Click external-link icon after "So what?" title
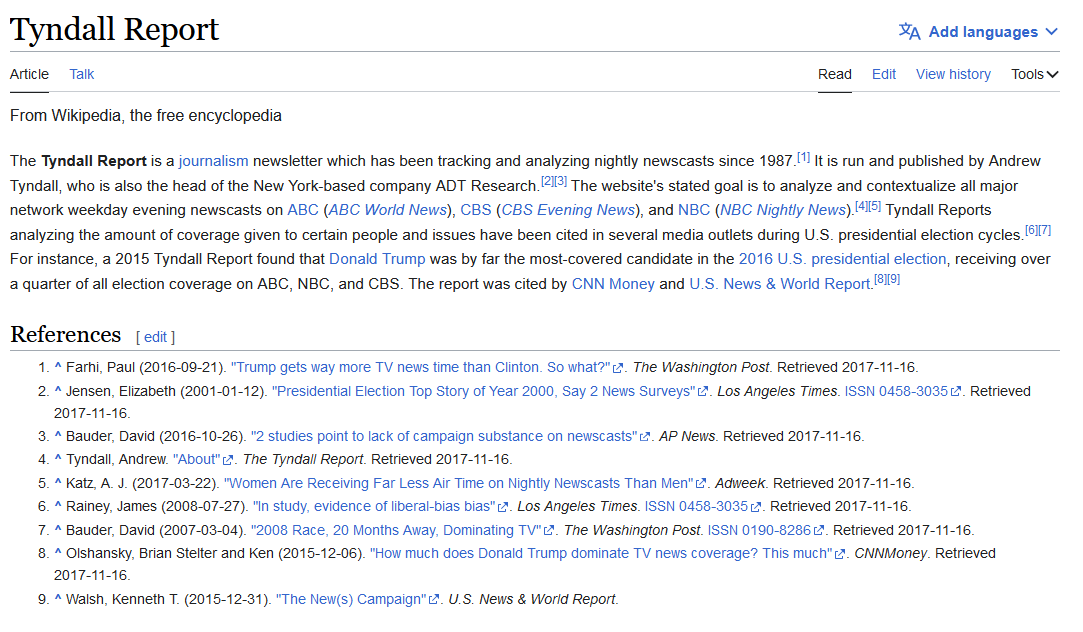The width and height of the screenshot is (1083, 632). 618,368
